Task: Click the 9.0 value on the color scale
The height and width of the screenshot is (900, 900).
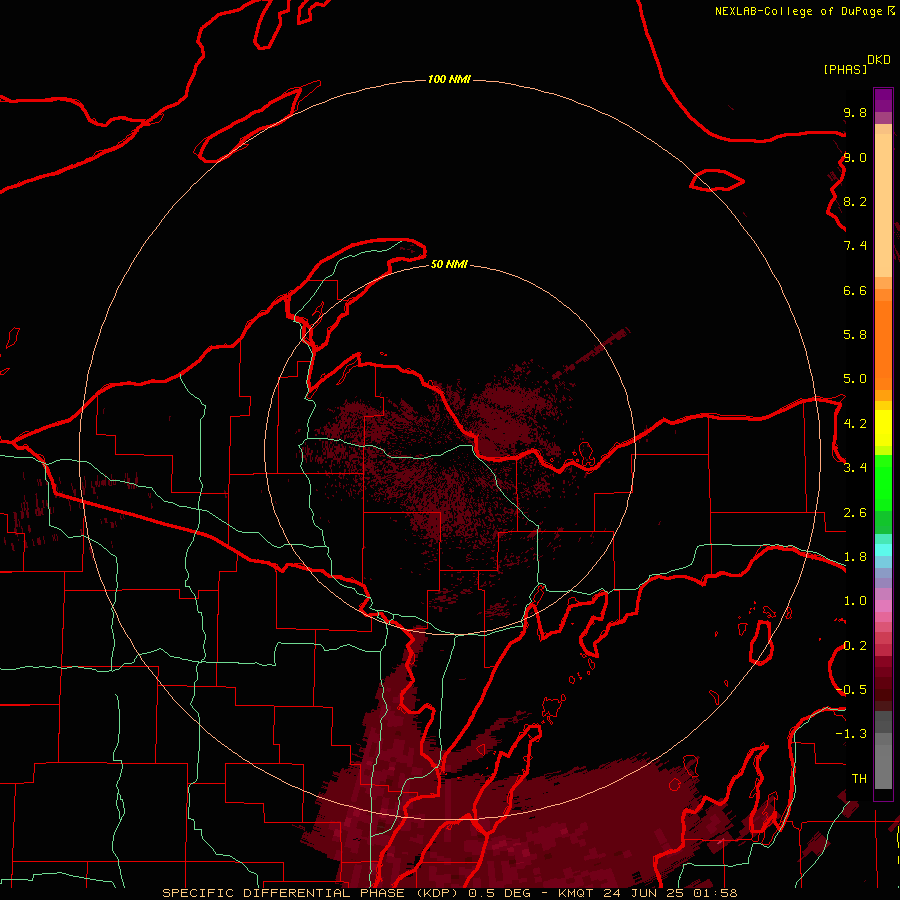Action: [x=855, y=157]
